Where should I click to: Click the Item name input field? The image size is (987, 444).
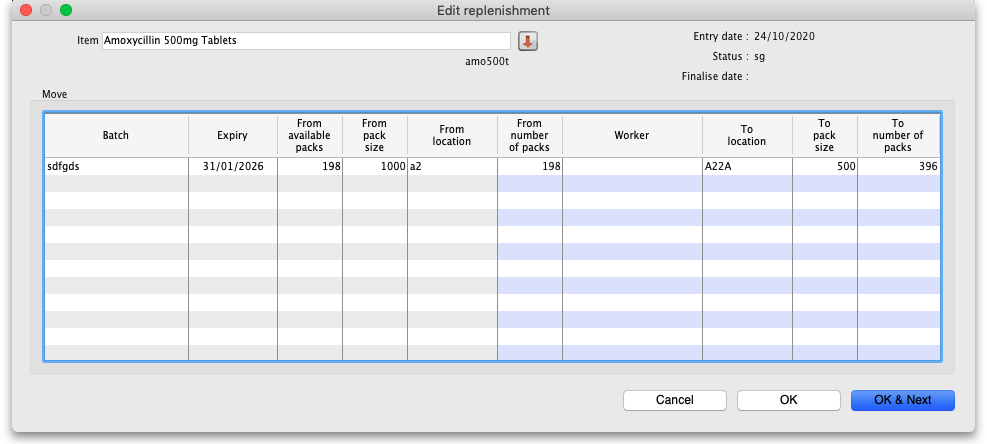coord(308,41)
